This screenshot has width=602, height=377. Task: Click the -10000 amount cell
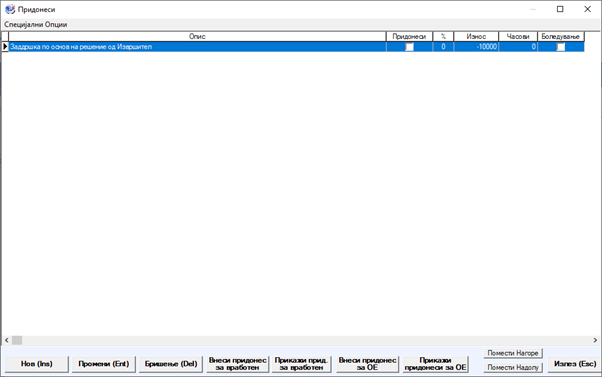pyautogui.click(x=476, y=47)
